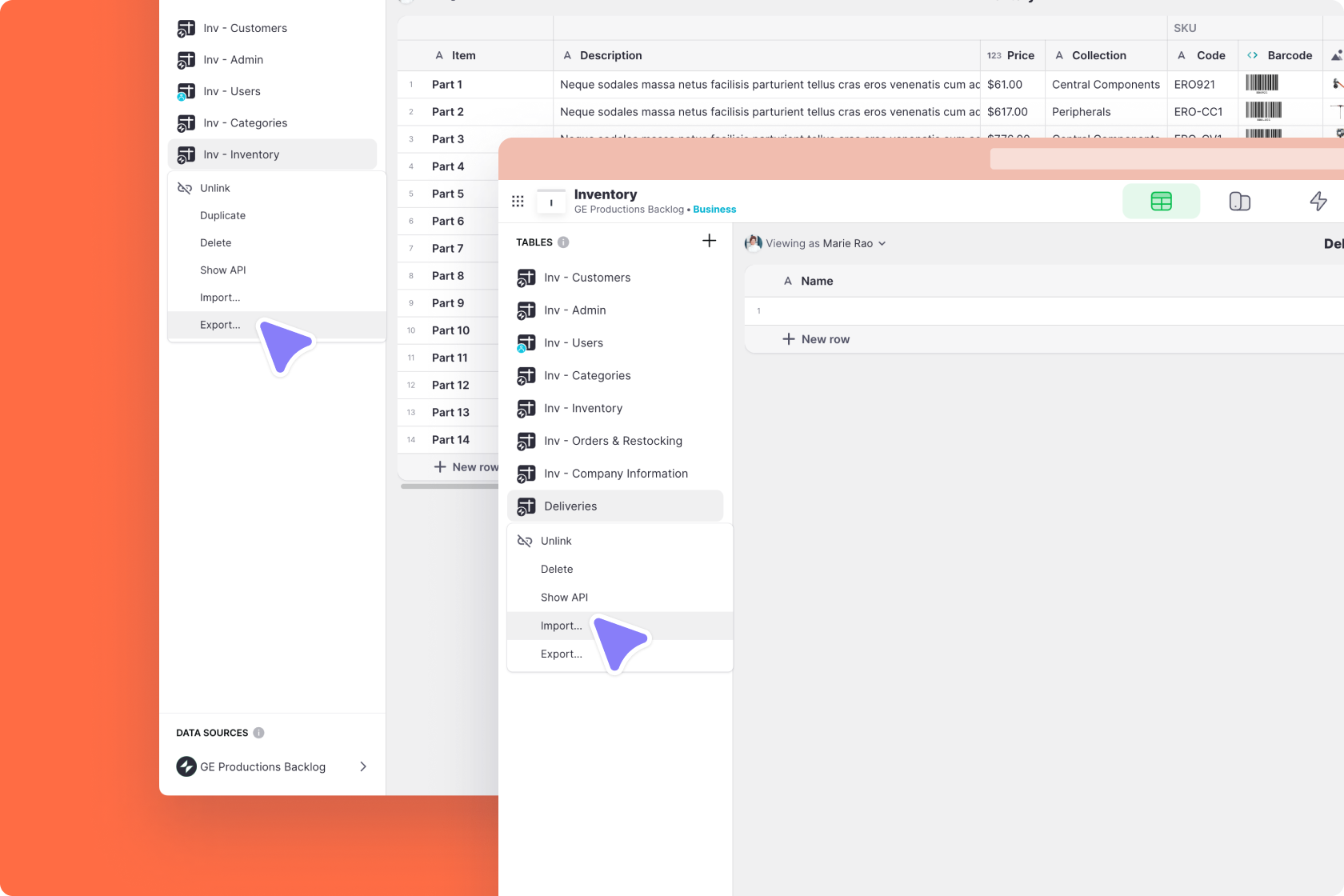Image resolution: width=1344 pixels, height=896 pixels.
Task: Open the apps grid waffle icon
Action: [518, 201]
